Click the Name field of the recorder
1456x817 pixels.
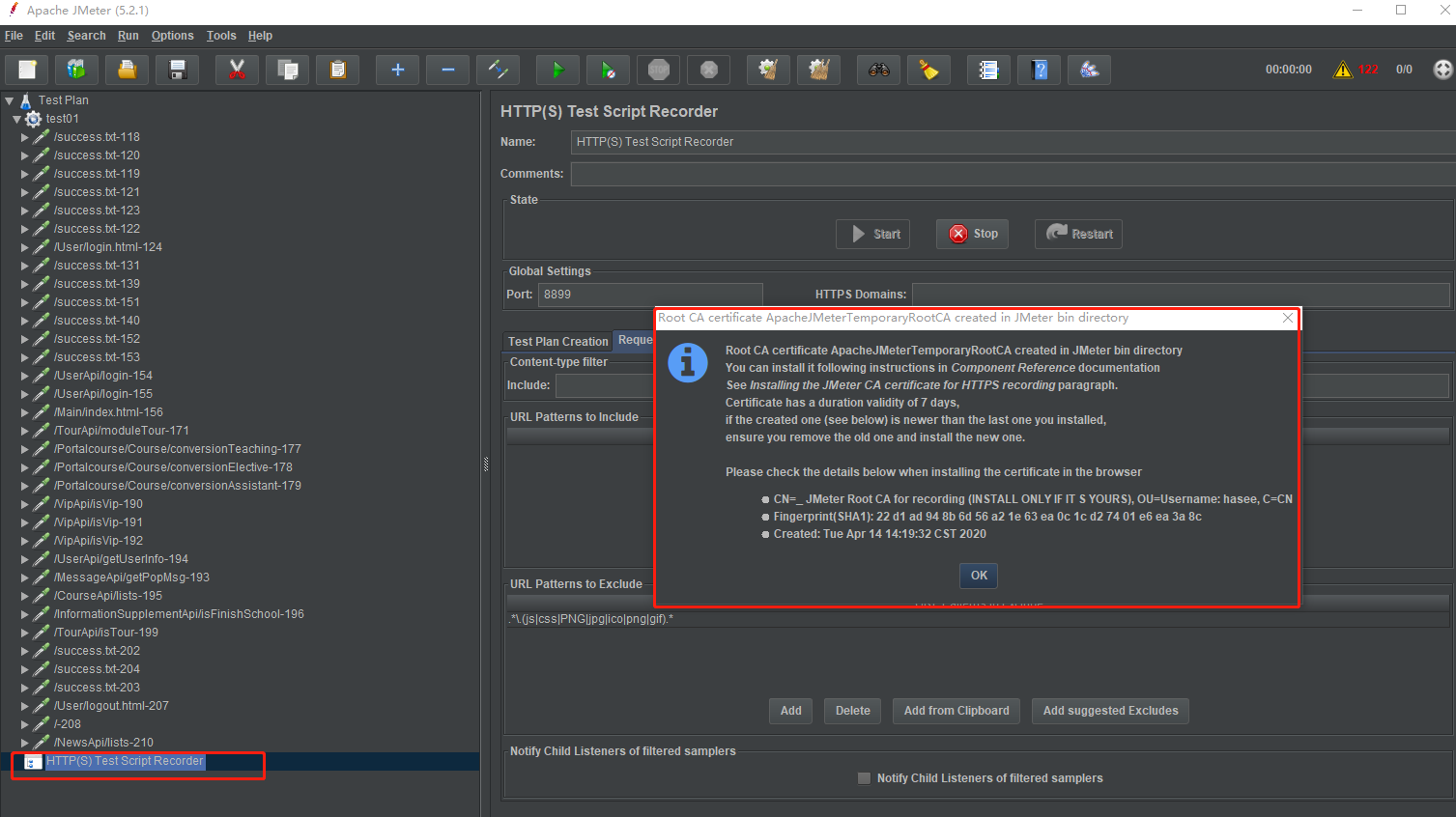click(1013, 142)
